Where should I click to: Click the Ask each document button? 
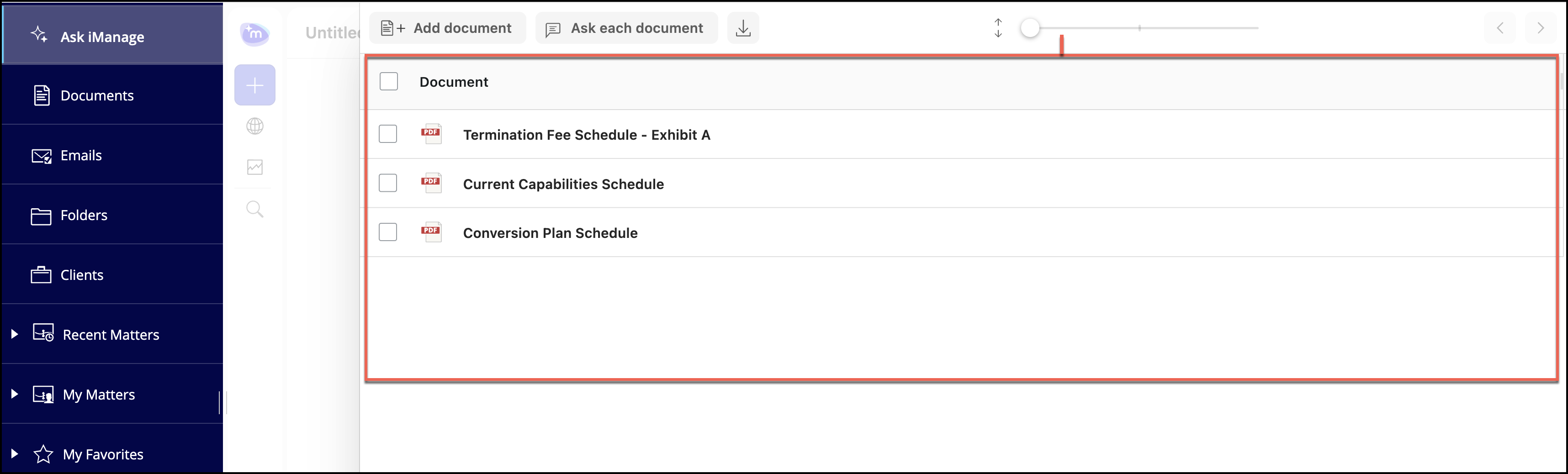click(x=626, y=28)
